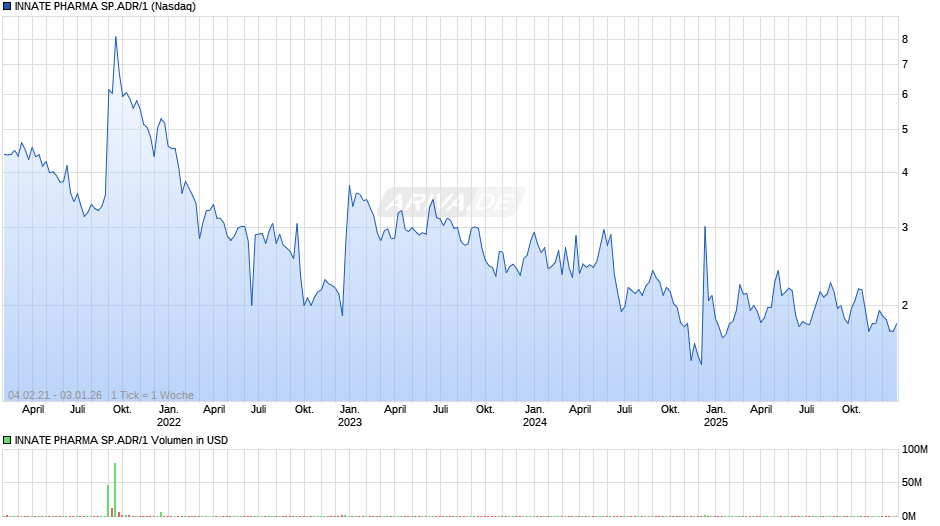Click the 'Jan. 2024' time axis label
The height and width of the screenshot is (526, 940).
point(535,416)
